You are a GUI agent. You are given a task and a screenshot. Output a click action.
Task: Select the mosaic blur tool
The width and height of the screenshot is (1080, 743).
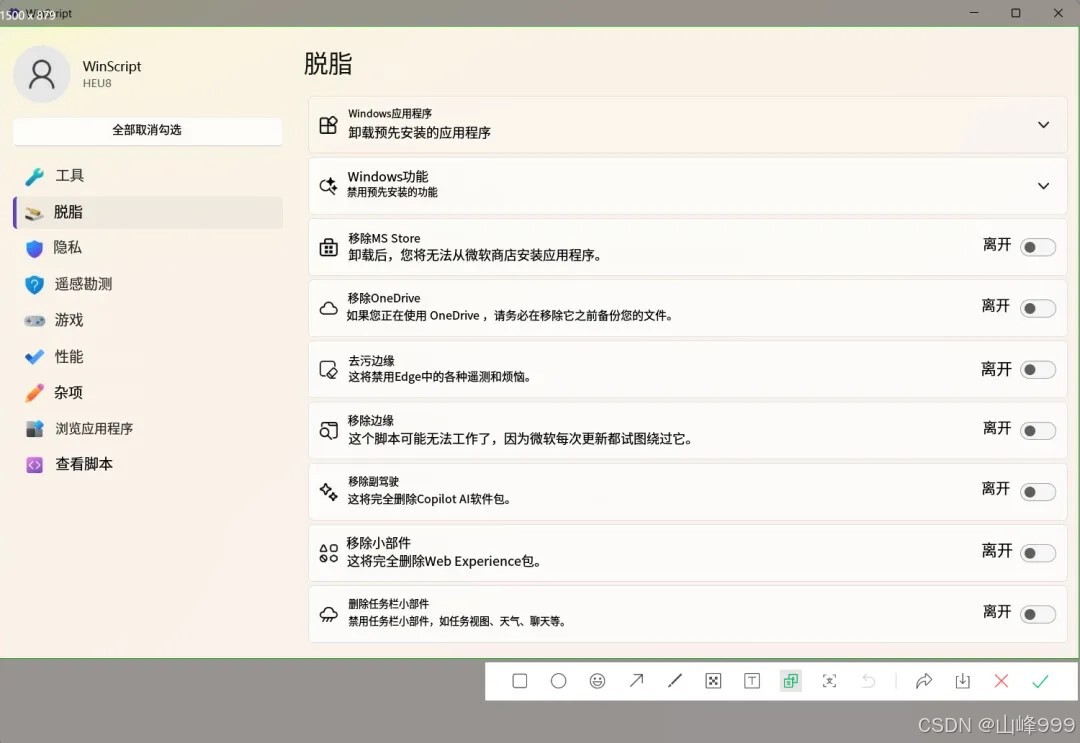coord(714,681)
